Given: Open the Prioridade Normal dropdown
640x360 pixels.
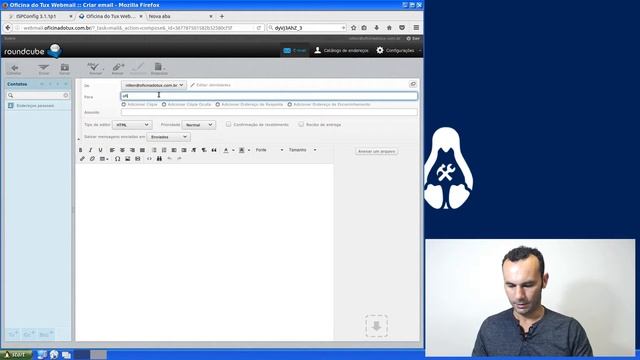Looking at the screenshot, I should click(x=199, y=124).
